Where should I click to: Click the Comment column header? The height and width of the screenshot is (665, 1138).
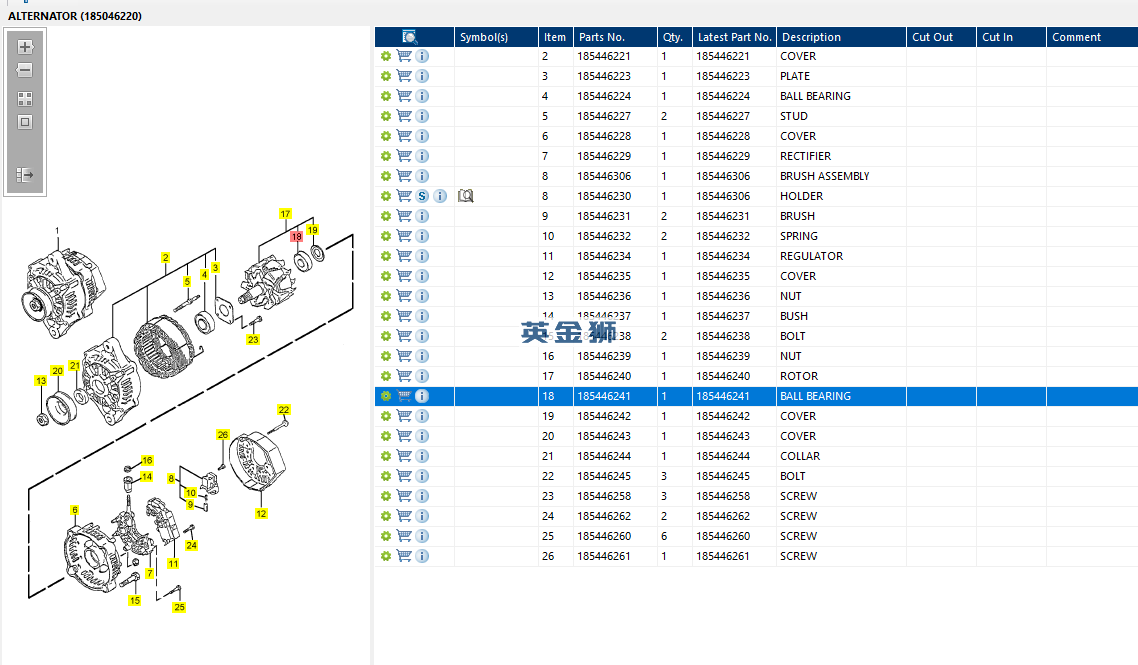[1092, 37]
